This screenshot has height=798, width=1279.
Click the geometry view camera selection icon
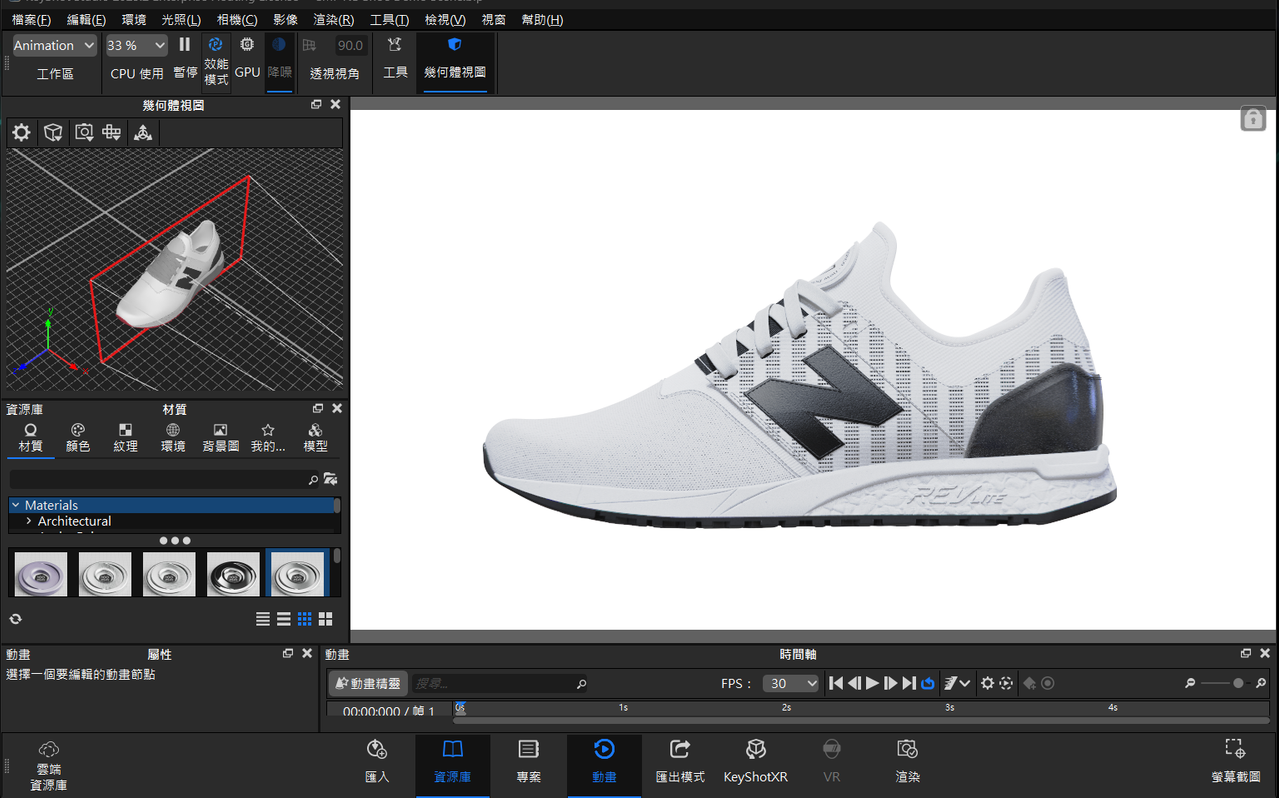pos(84,133)
